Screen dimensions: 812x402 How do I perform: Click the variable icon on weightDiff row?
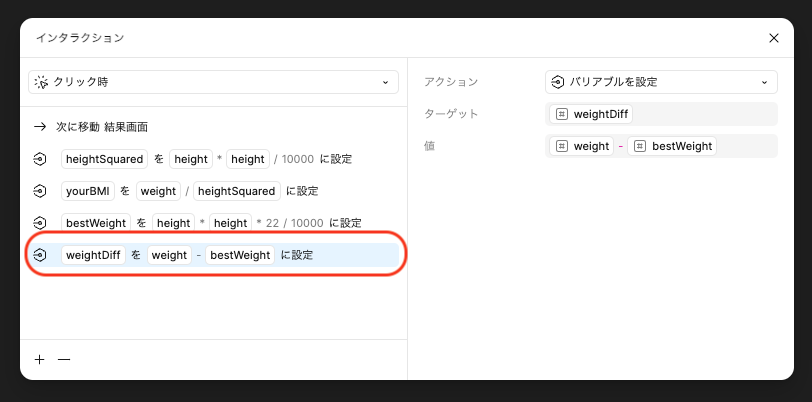pyautogui.click(x=40, y=255)
